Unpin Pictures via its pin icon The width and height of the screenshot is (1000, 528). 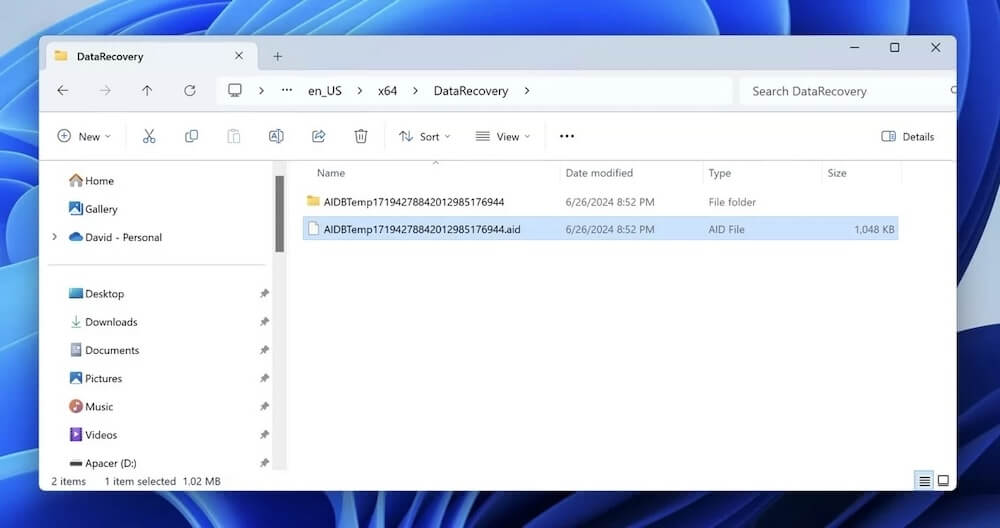[264, 378]
